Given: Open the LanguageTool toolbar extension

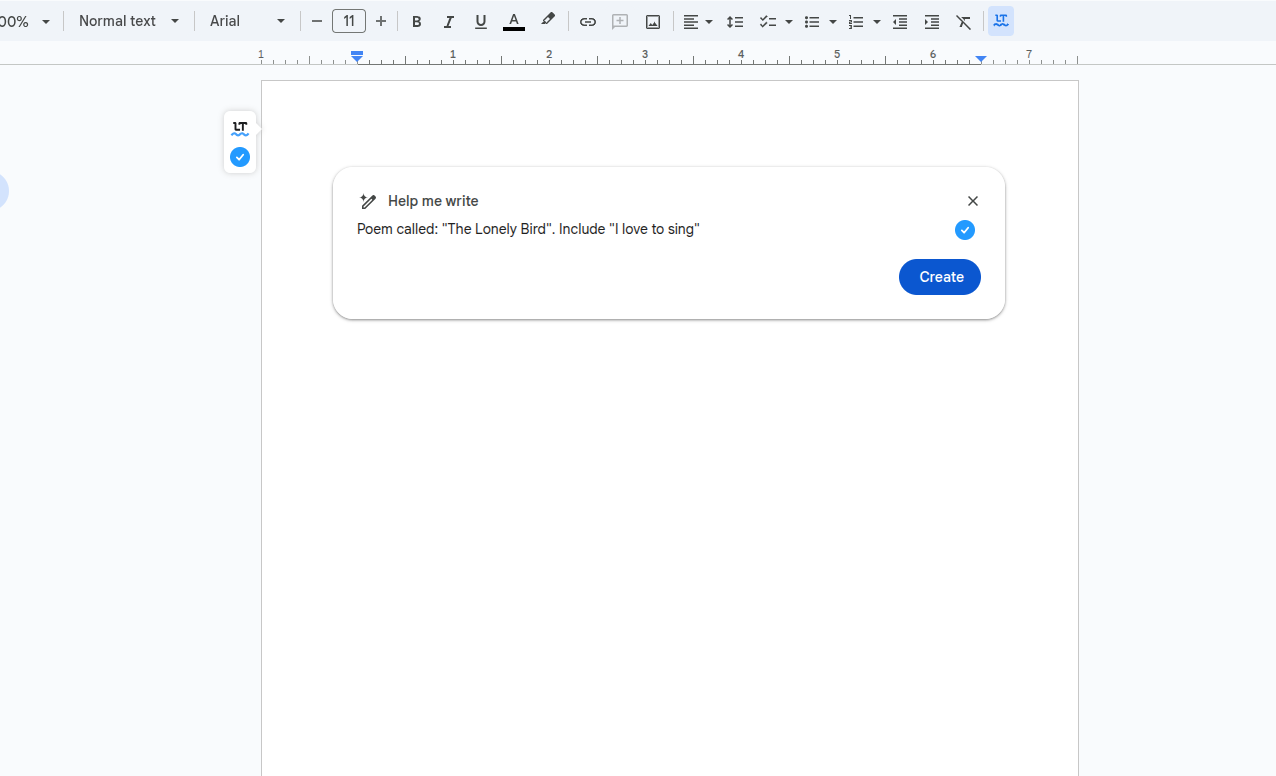Looking at the screenshot, I should (1001, 21).
